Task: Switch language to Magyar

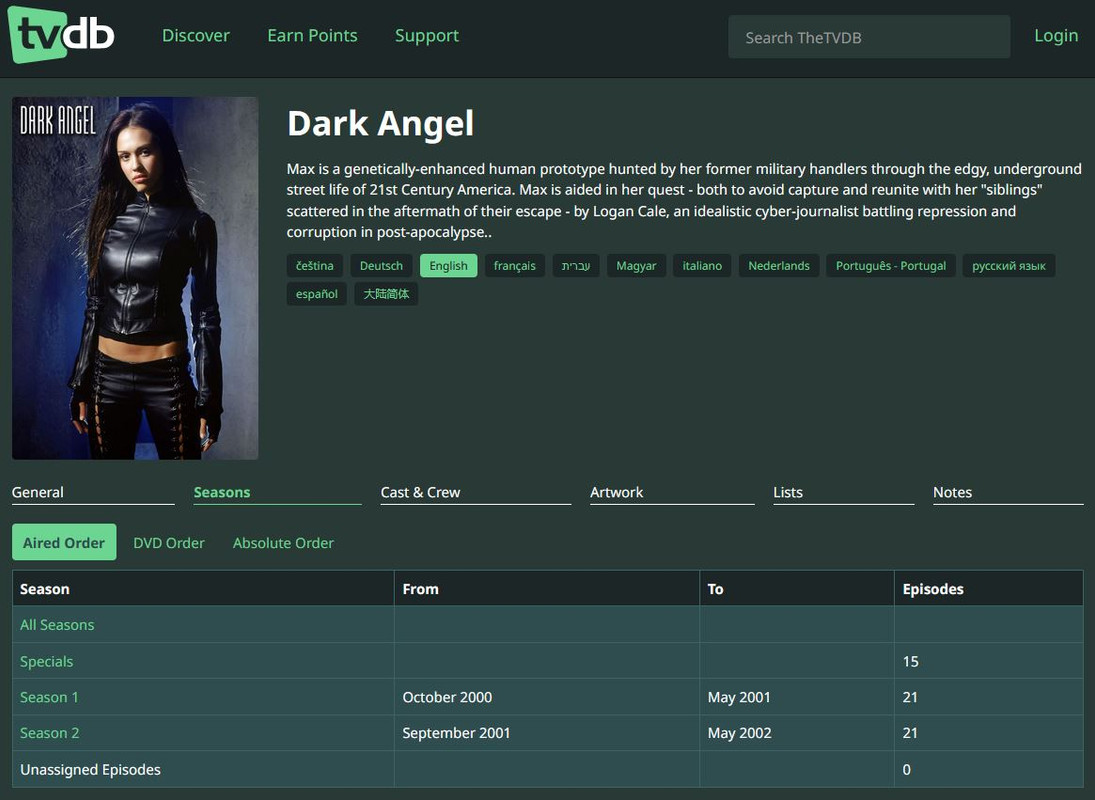Action: pyautogui.click(x=636, y=266)
